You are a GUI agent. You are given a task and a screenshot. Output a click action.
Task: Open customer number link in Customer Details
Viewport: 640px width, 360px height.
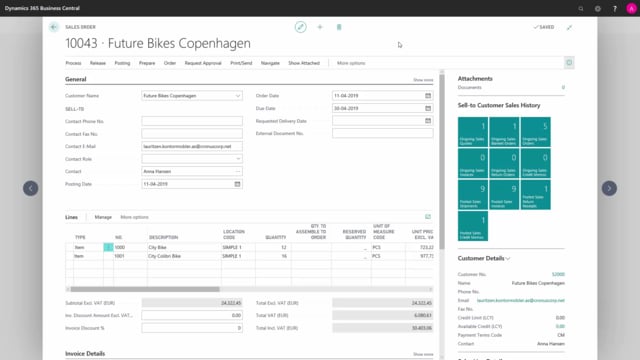(558, 274)
